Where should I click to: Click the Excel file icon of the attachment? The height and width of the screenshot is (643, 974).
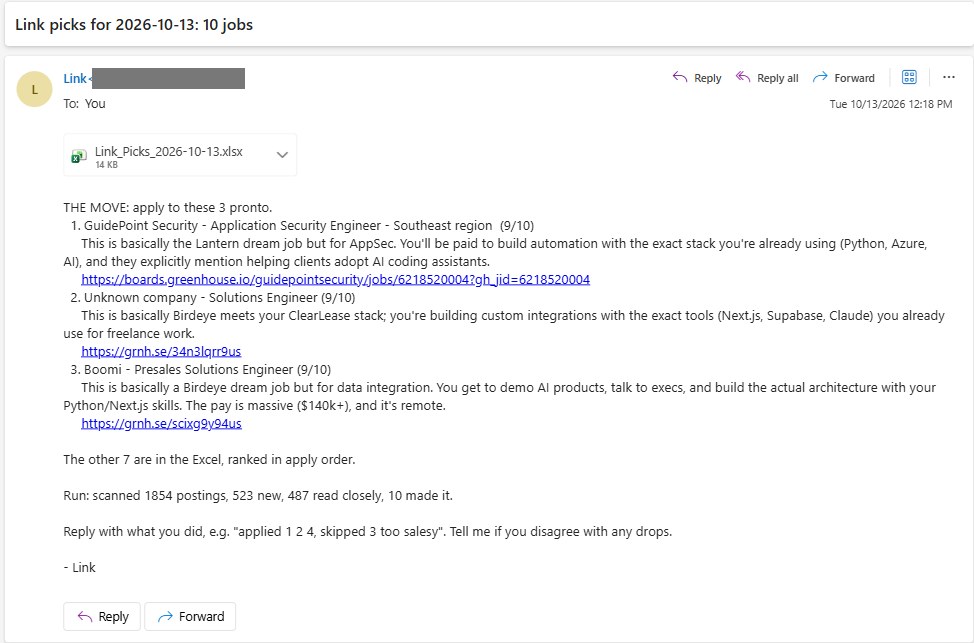[x=79, y=156]
